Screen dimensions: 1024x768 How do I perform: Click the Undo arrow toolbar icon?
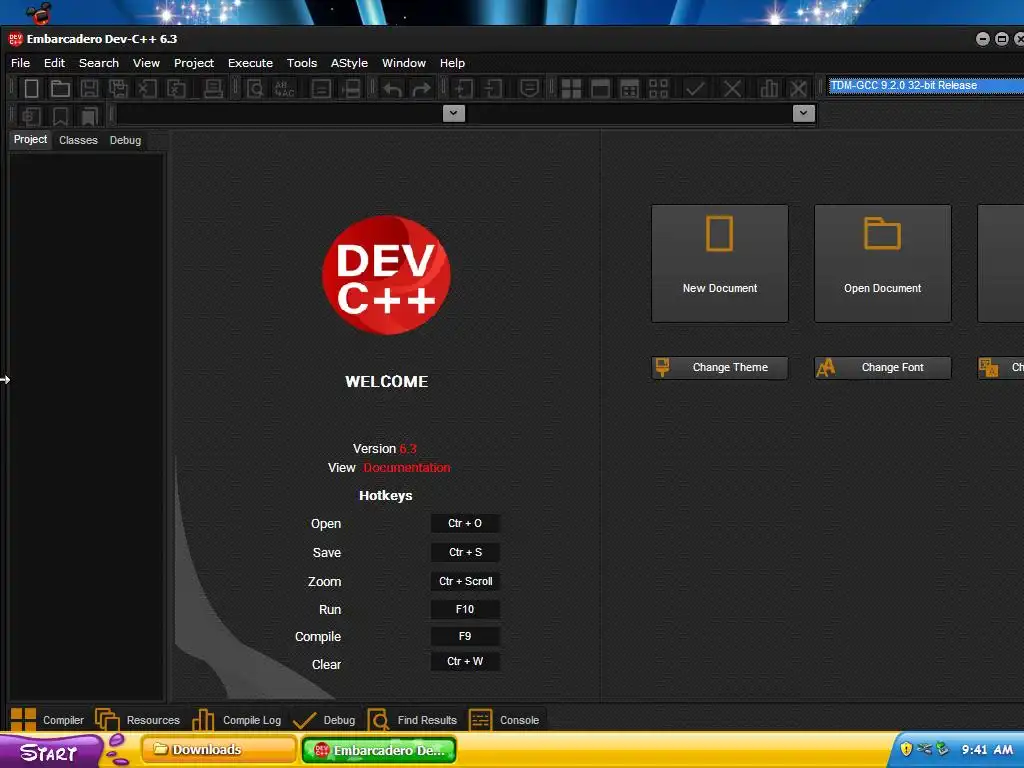point(392,88)
